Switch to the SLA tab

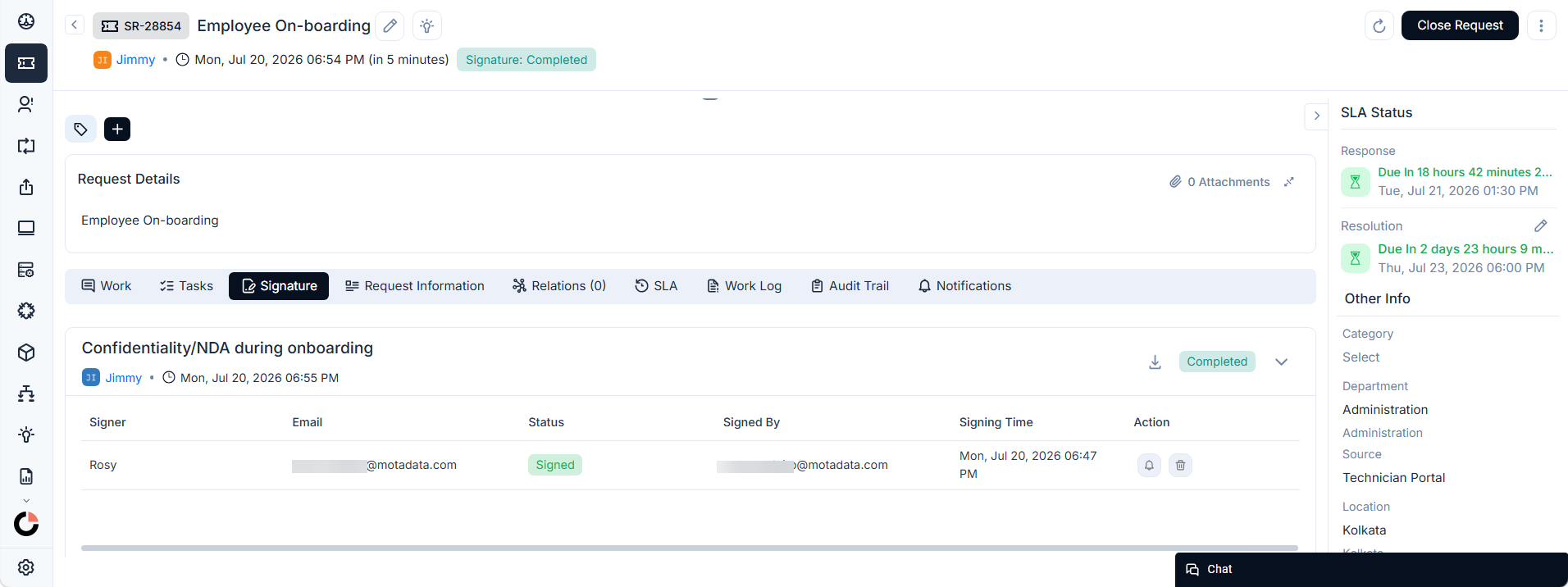coord(656,286)
